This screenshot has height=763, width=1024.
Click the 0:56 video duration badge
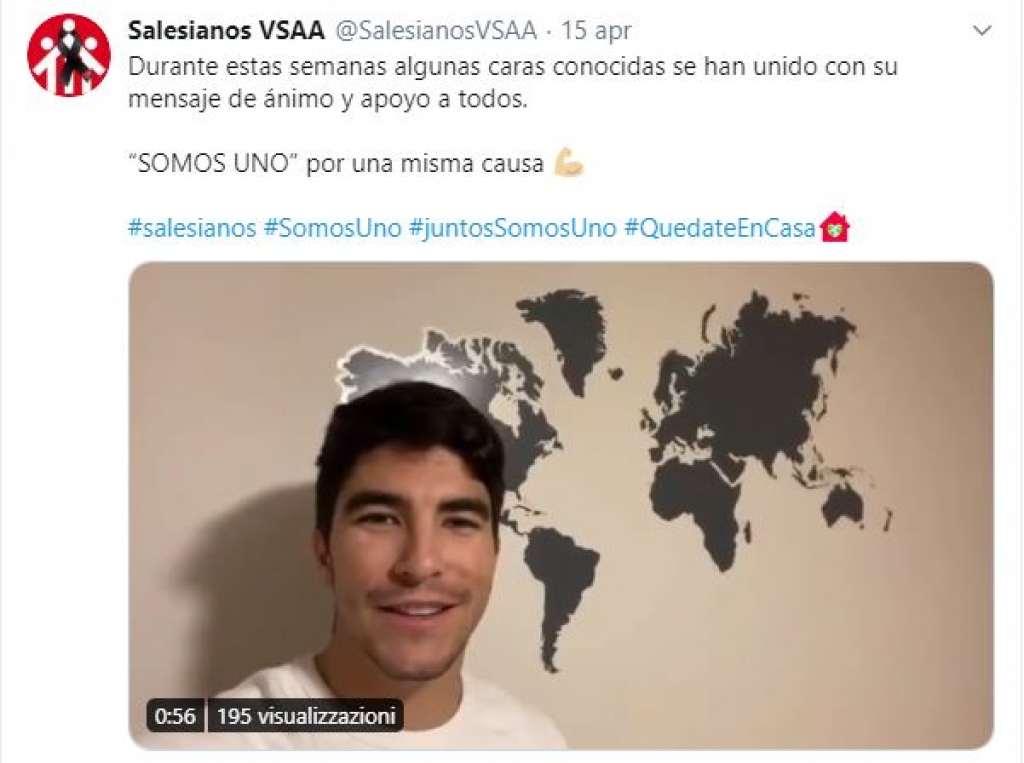point(175,716)
